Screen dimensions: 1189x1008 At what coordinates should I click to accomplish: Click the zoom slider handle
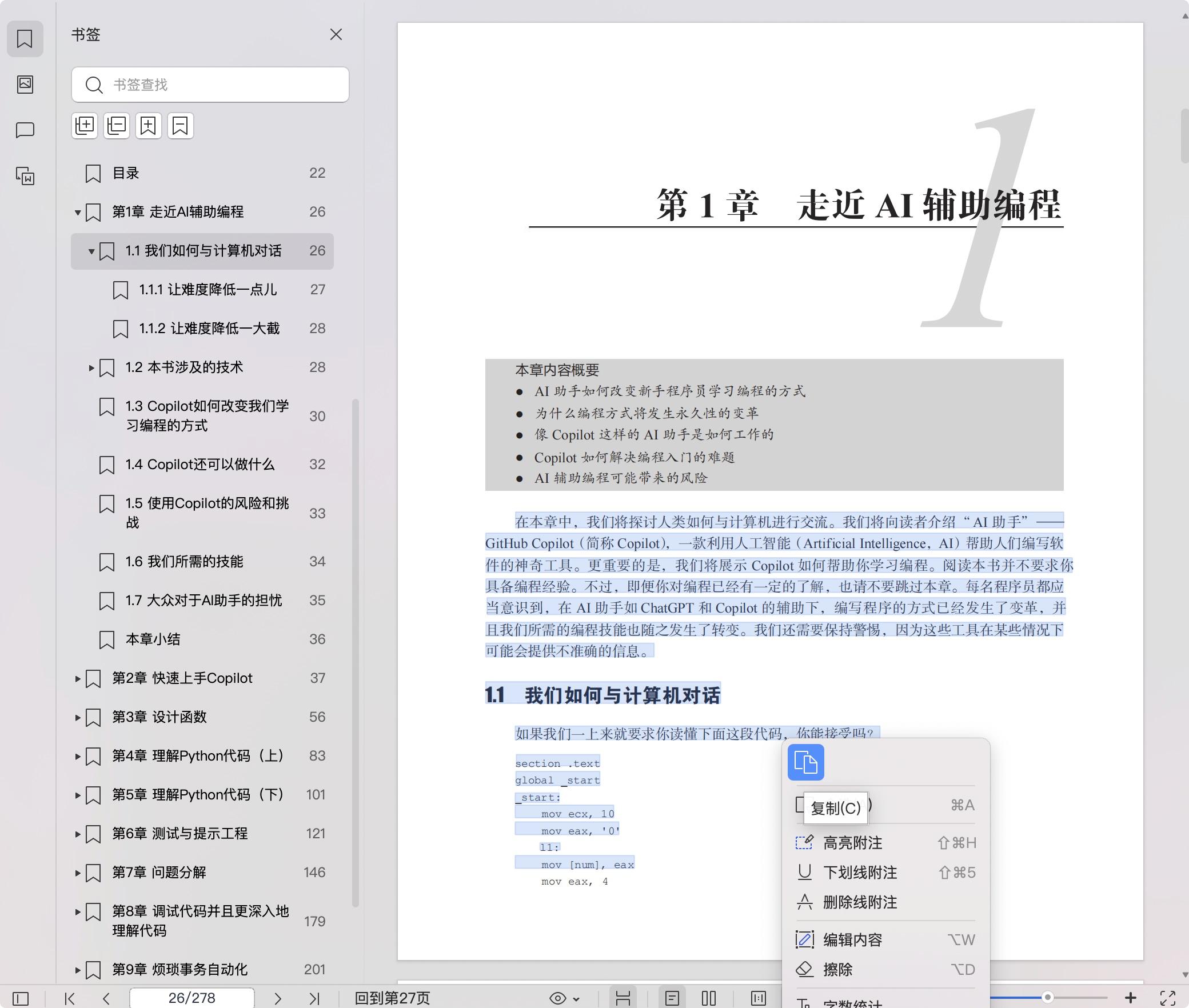coord(1047,998)
